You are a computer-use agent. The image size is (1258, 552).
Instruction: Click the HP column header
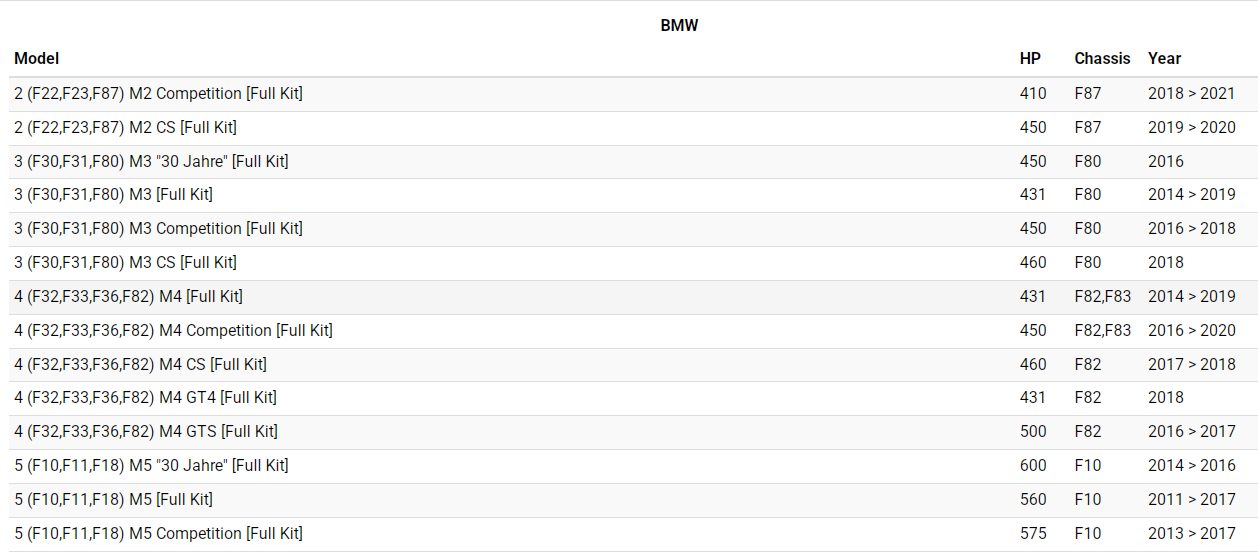(x=1030, y=59)
